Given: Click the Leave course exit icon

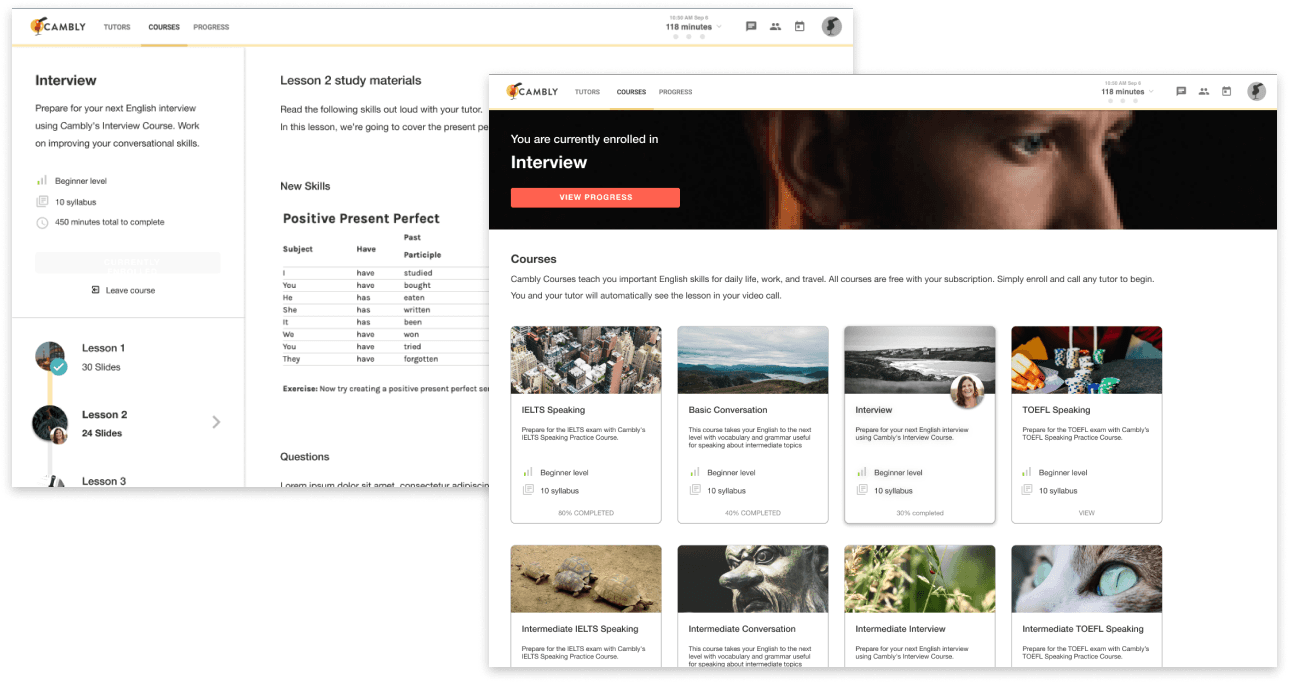Looking at the screenshot, I should (95, 290).
